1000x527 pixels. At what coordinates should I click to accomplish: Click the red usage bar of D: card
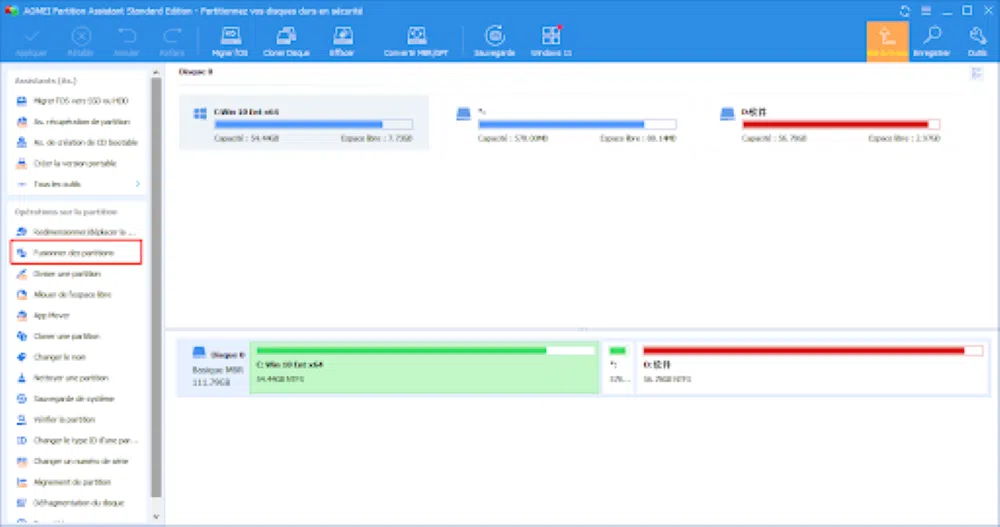[841, 124]
